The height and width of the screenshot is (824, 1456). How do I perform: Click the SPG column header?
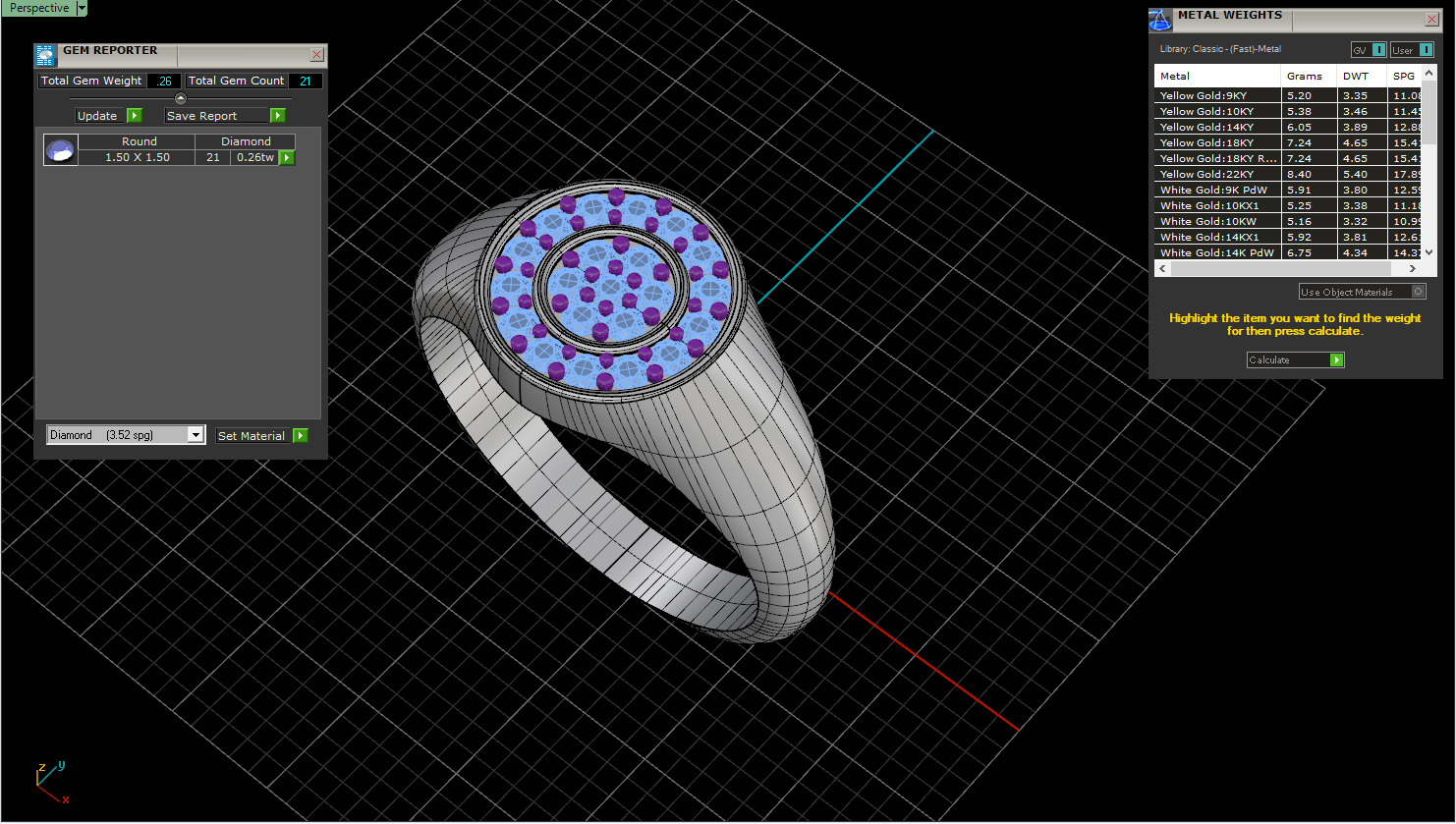[1404, 77]
